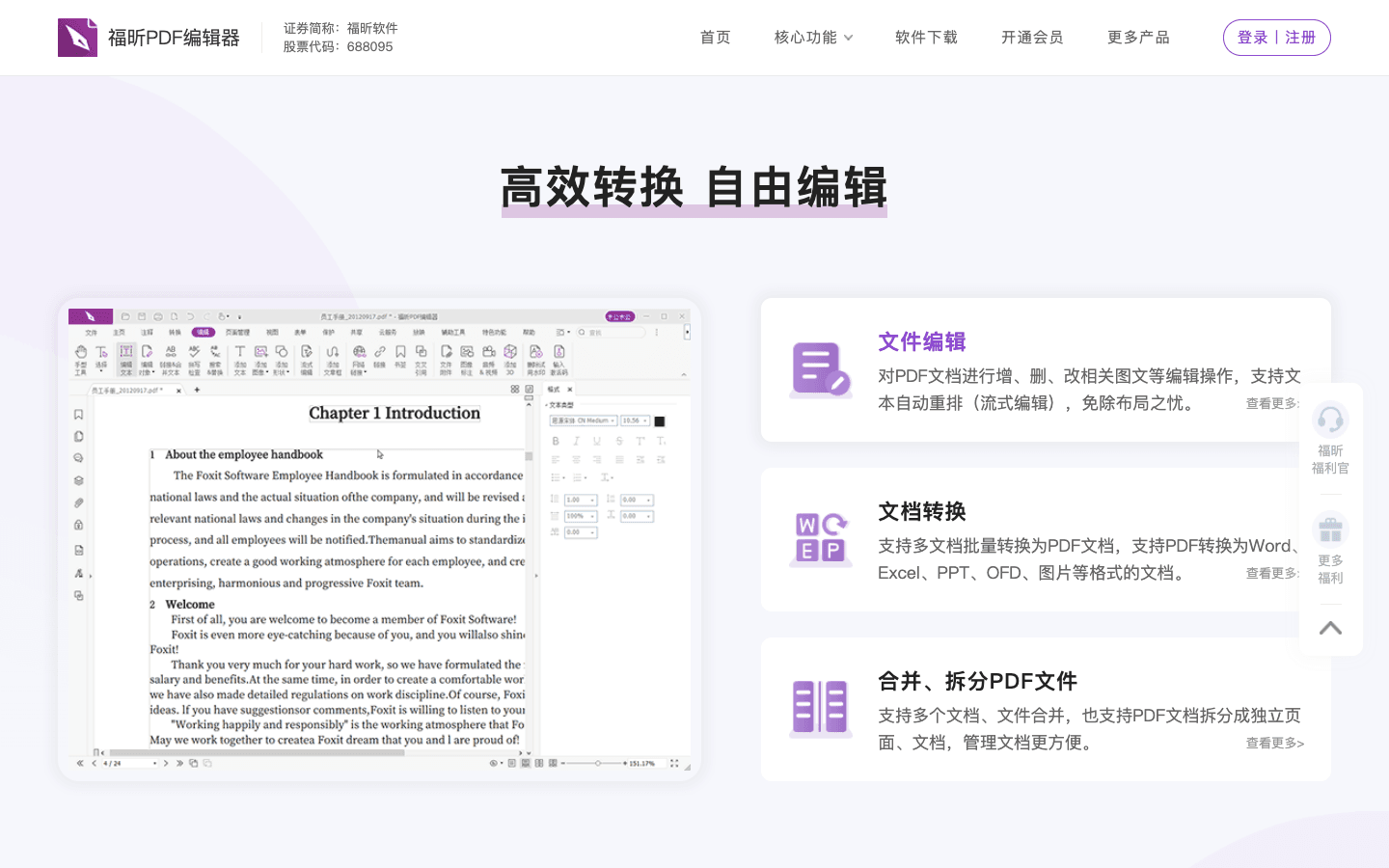Image resolution: width=1389 pixels, height=868 pixels.
Task: Open the 核心功能 navigation menu
Action: (x=805, y=38)
